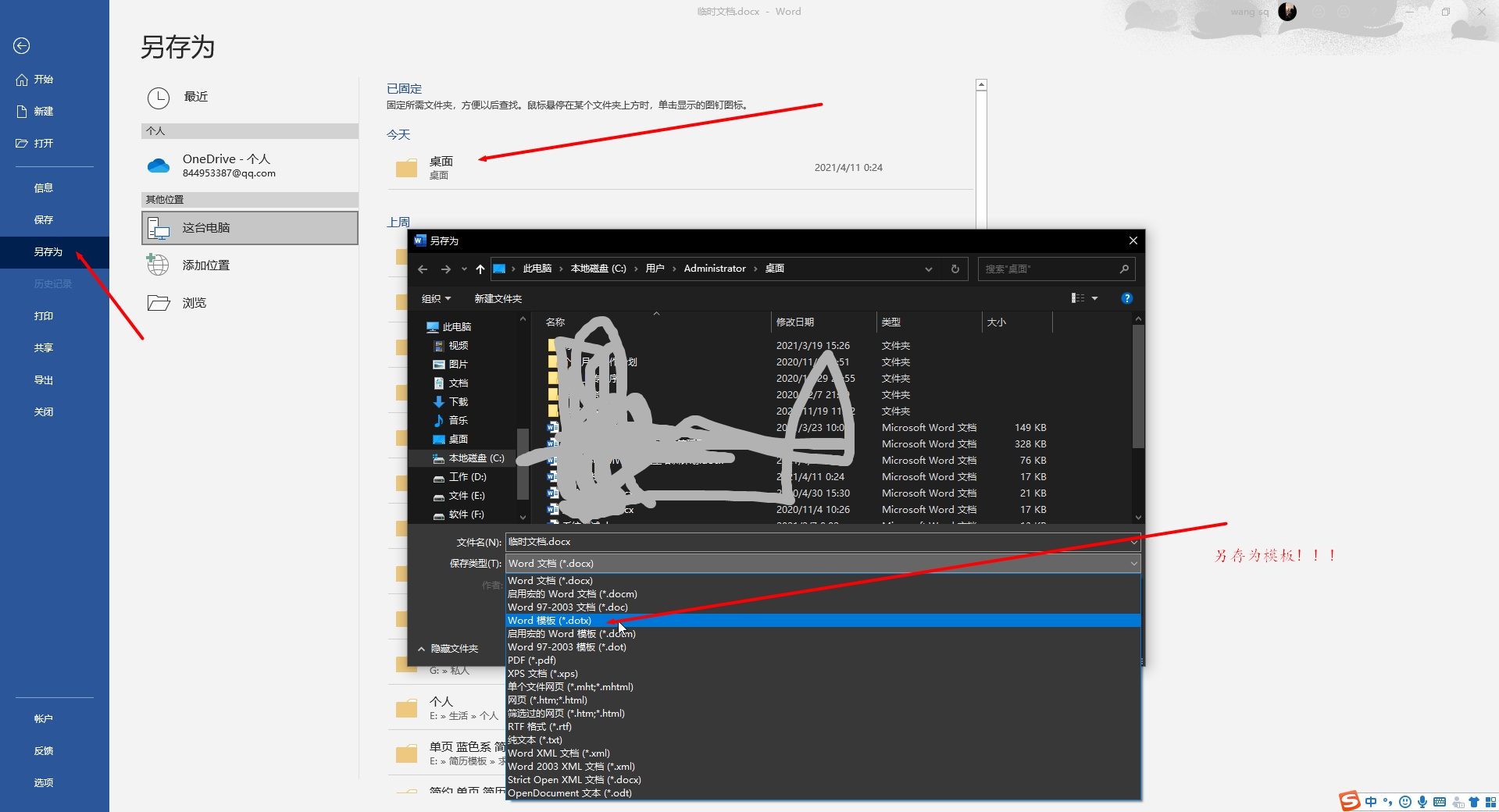Click dialog back navigation arrow
The image size is (1499, 812).
tap(423, 269)
